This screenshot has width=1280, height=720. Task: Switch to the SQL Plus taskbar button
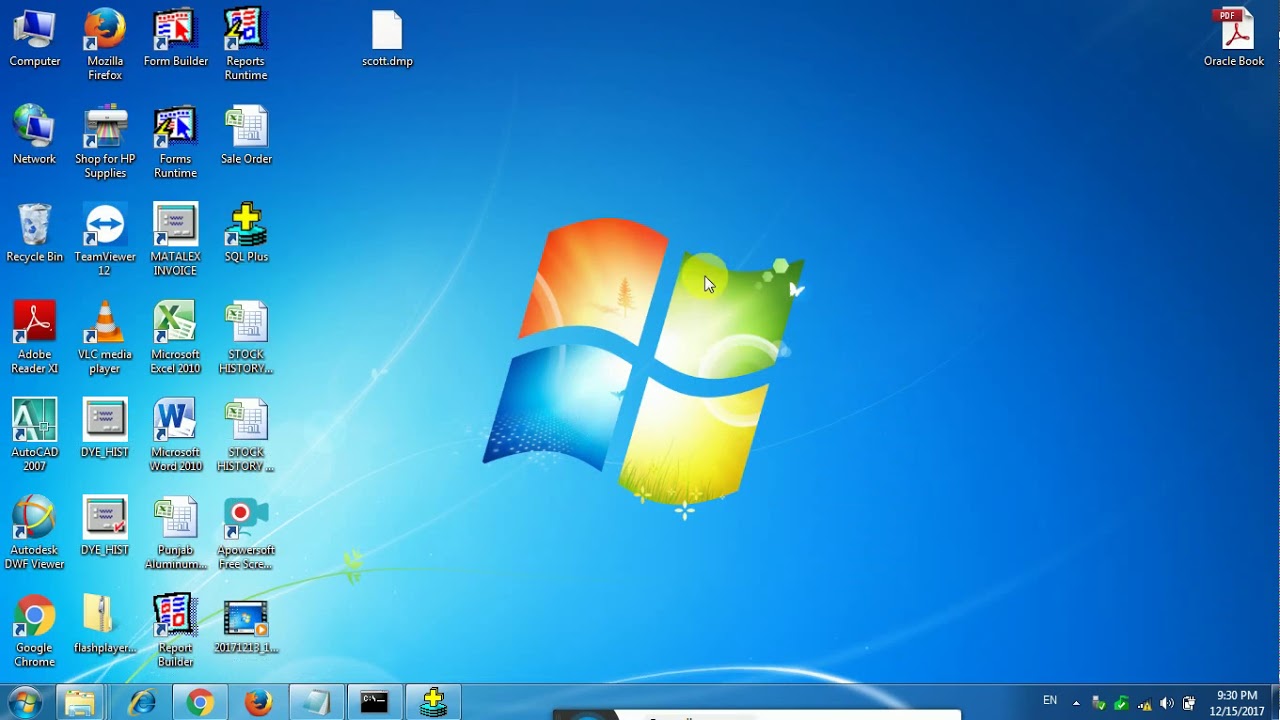(433, 703)
